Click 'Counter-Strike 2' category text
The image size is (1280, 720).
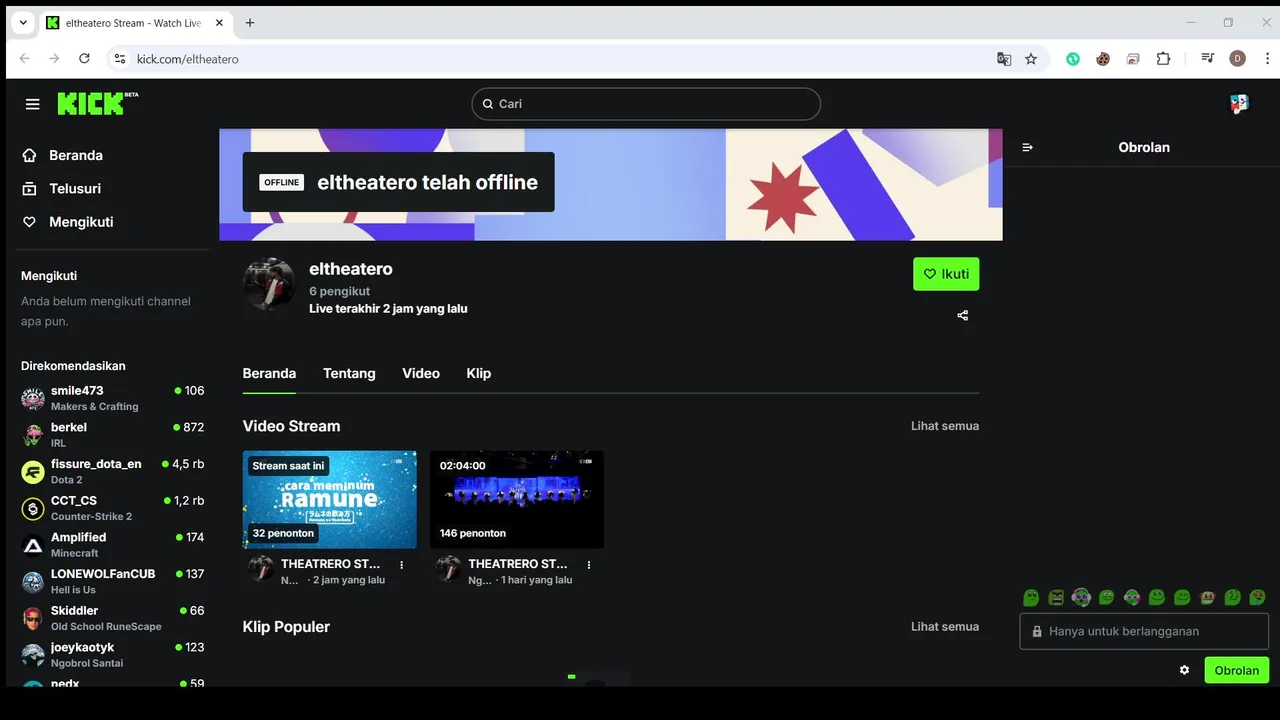pos(91,517)
